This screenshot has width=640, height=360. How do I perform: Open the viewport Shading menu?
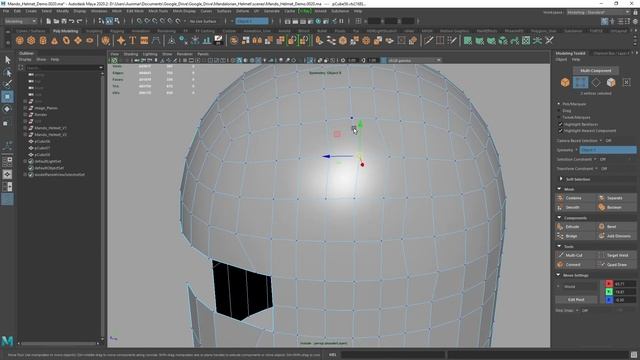[x=131, y=54]
